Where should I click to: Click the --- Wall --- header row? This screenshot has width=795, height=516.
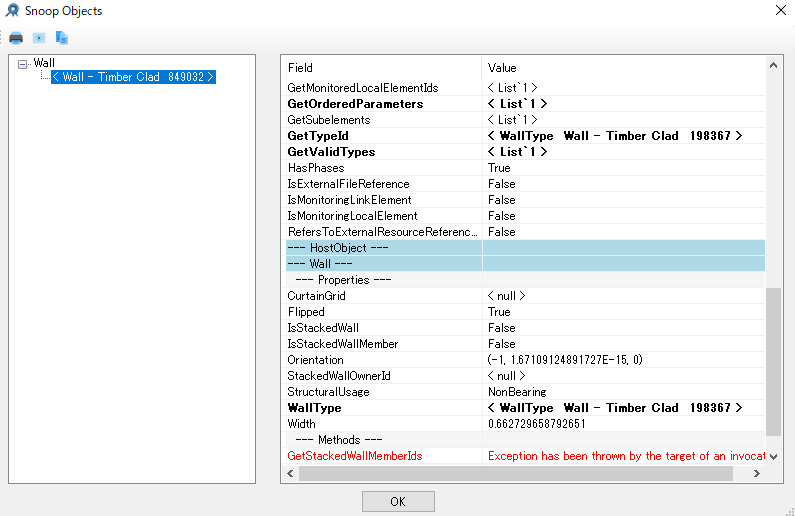pos(525,264)
